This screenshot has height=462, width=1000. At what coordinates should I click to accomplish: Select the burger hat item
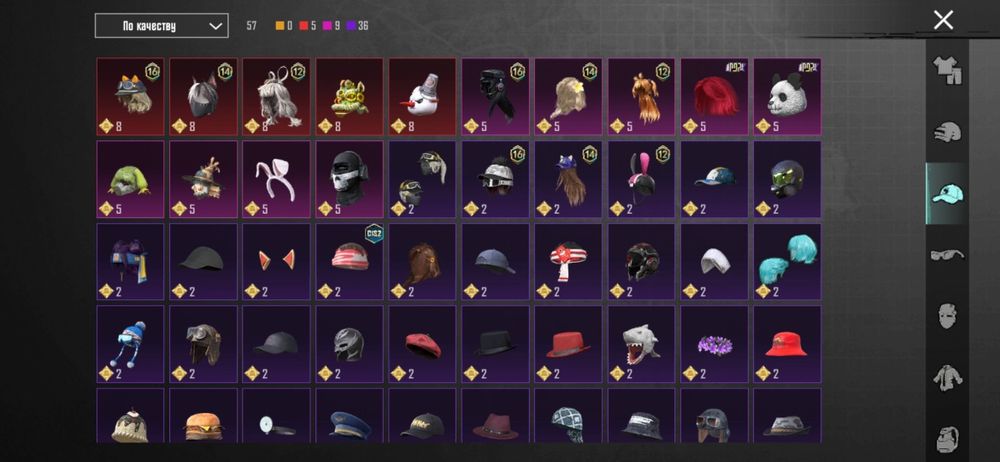pos(203,415)
